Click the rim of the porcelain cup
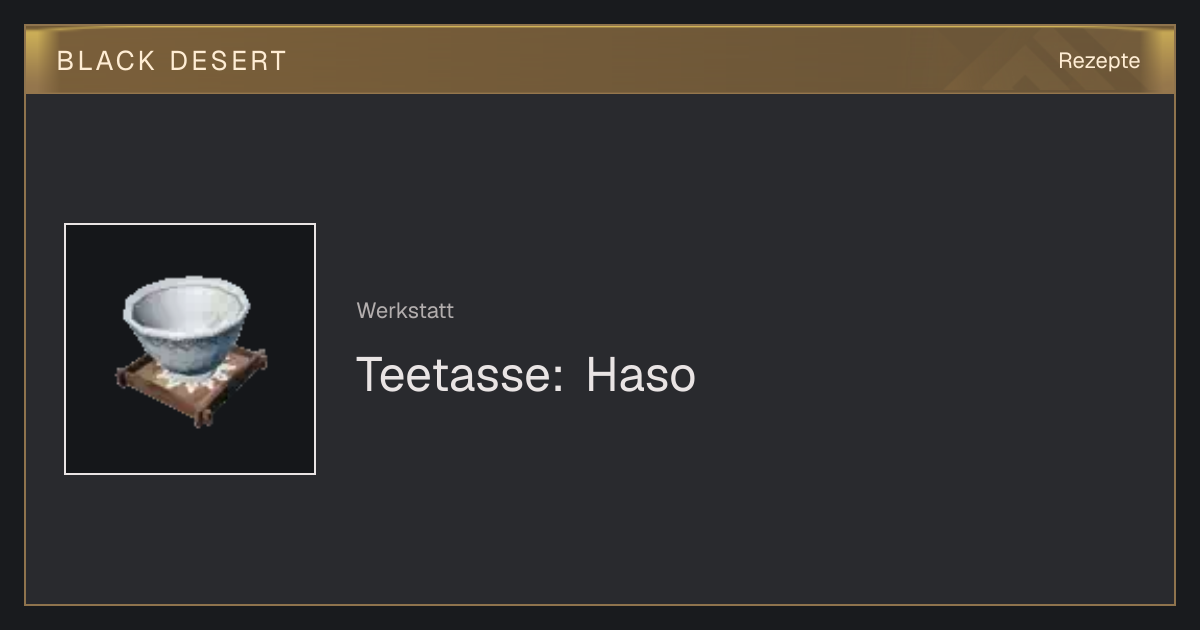 186,299
